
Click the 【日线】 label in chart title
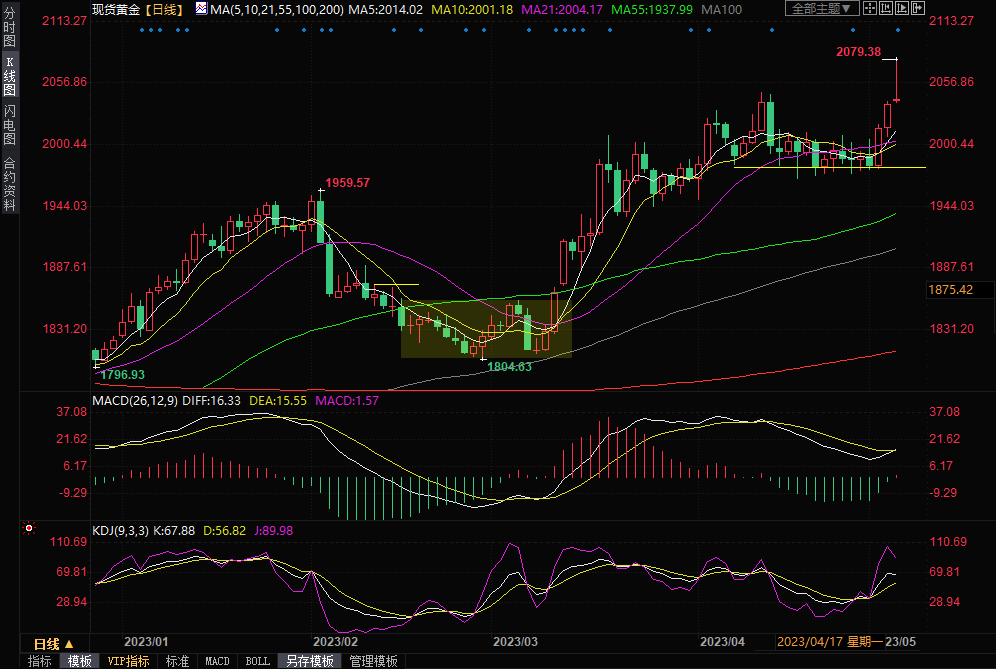click(163, 9)
